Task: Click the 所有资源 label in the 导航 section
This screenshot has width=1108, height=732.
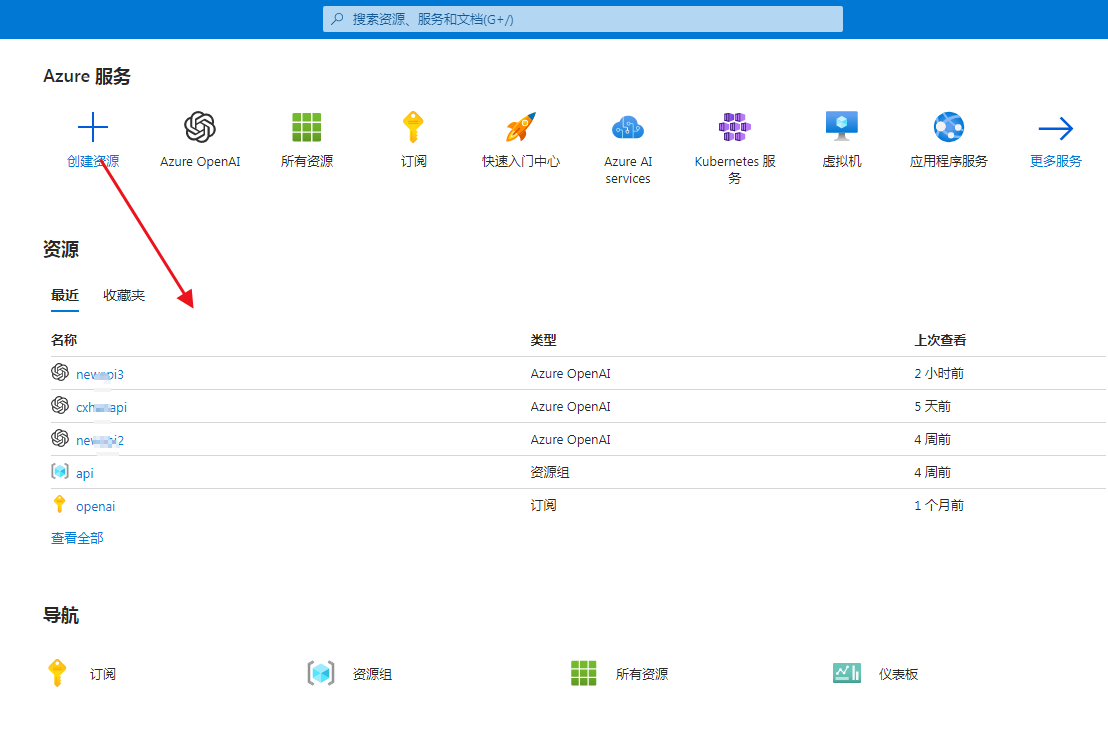Action: pos(642,674)
